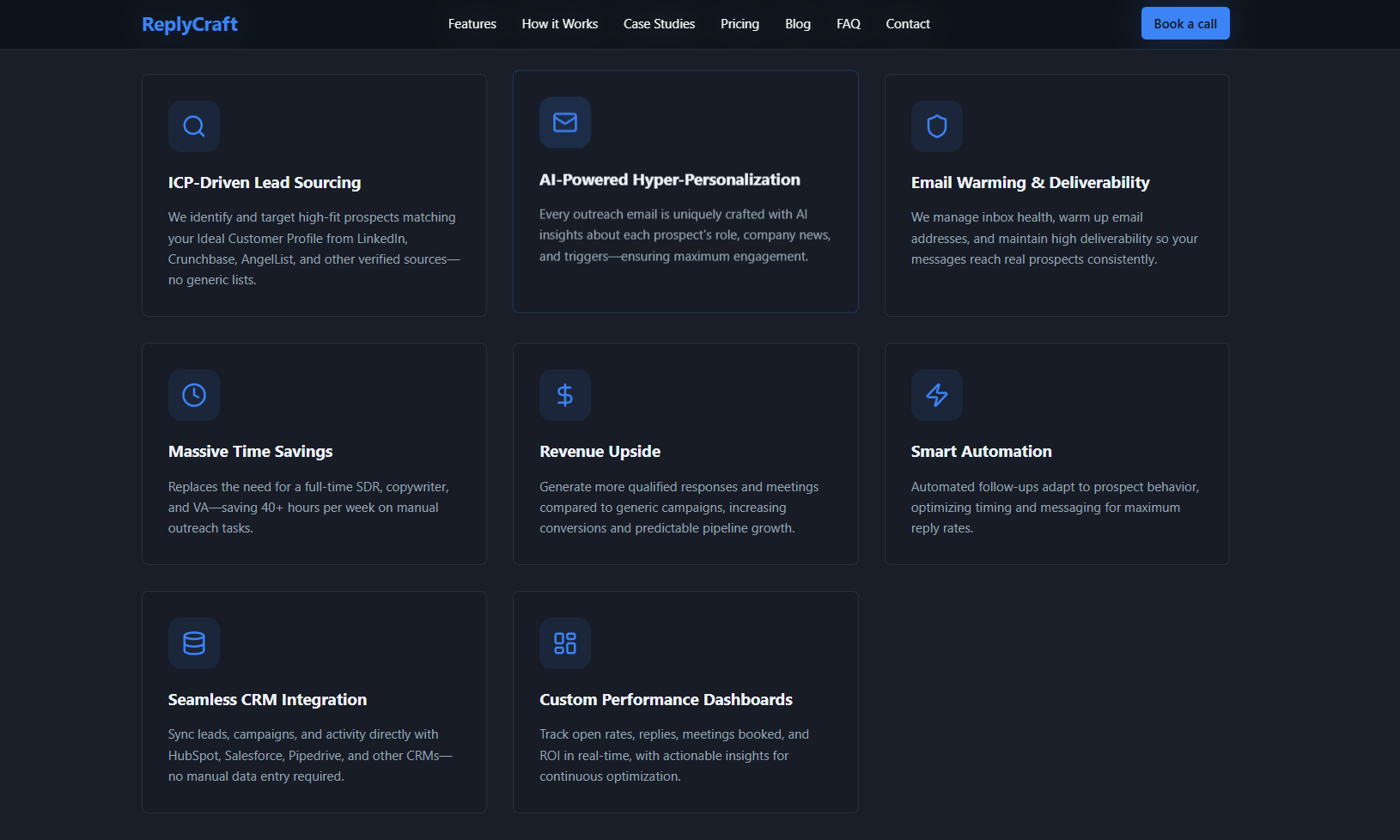Open the ICP-Driven Lead Sourcing card
Viewport: 1400px width, 840px height.
coord(313,195)
